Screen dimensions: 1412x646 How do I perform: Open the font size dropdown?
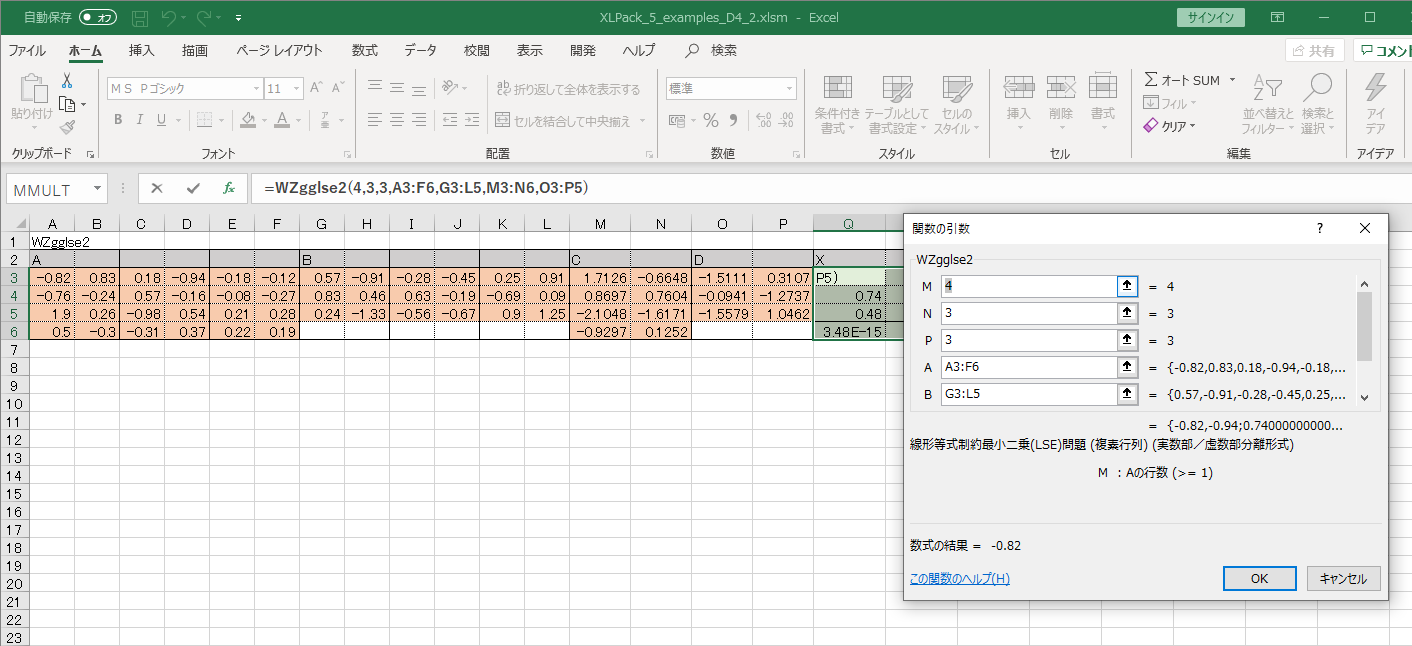pos(297,88)
